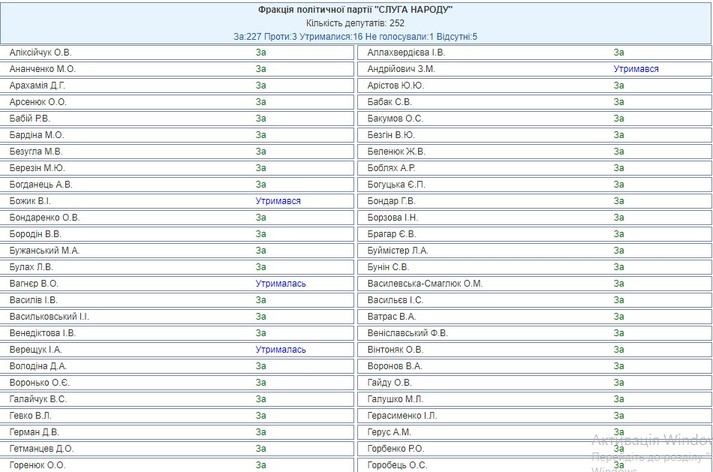The image size is (713, 472).
Task: Click "Утрималась" vote for Вагнєр В.О.
Action: tap(280, 284)
